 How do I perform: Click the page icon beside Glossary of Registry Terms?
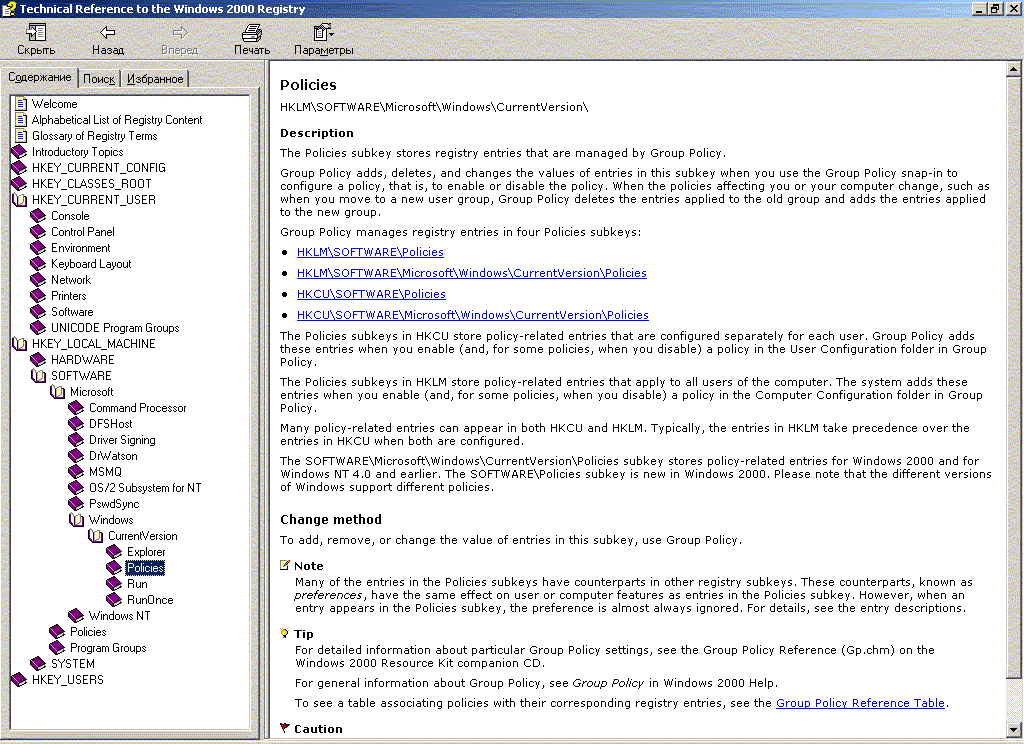pos(22,136)
